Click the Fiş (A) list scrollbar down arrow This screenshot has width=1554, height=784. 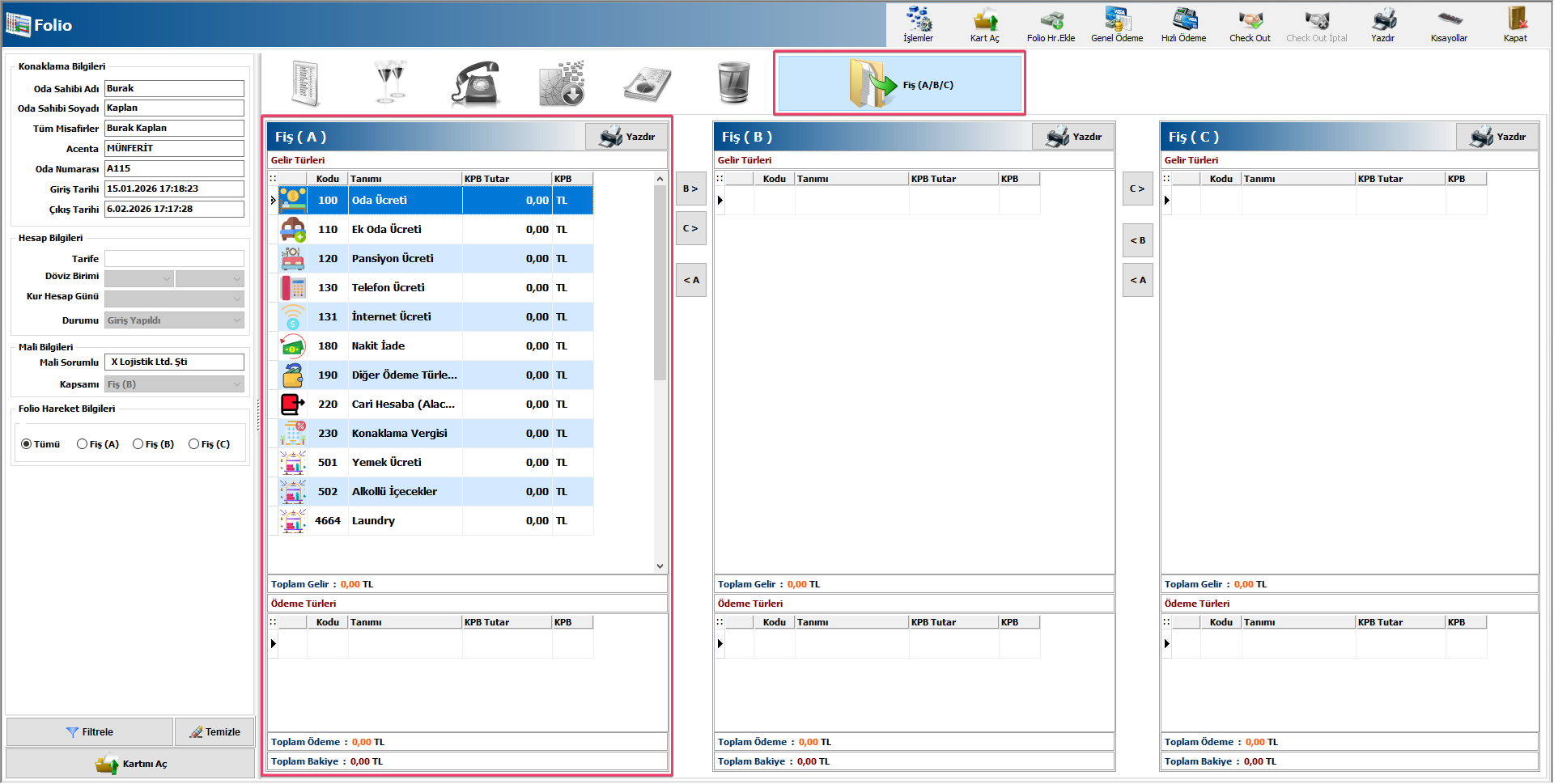click(x=660, y=566)
